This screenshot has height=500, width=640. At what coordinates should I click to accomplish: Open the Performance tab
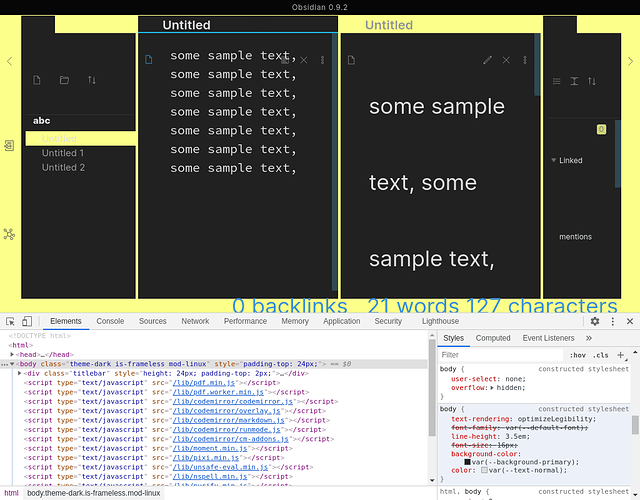pyautogui.click(x=245, y=321)
